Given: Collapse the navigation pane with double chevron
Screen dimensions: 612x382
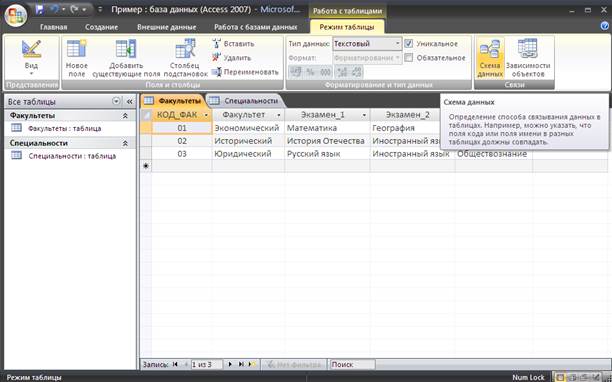Looking at the screenshot, I should pos(129,101).
